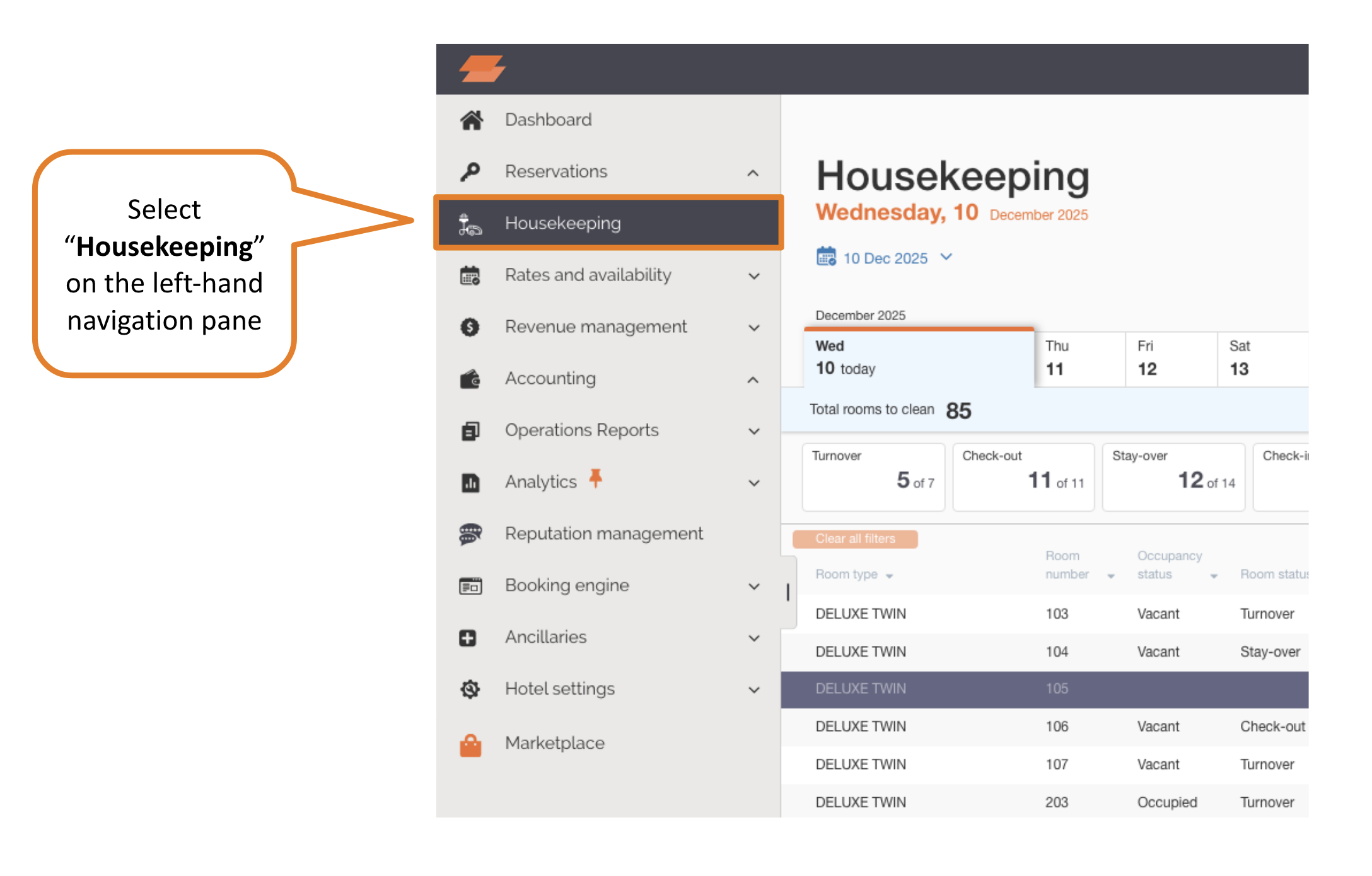Filter by the Check-out card
This screenshot has height=876, width=1372.
(1023, 477)
